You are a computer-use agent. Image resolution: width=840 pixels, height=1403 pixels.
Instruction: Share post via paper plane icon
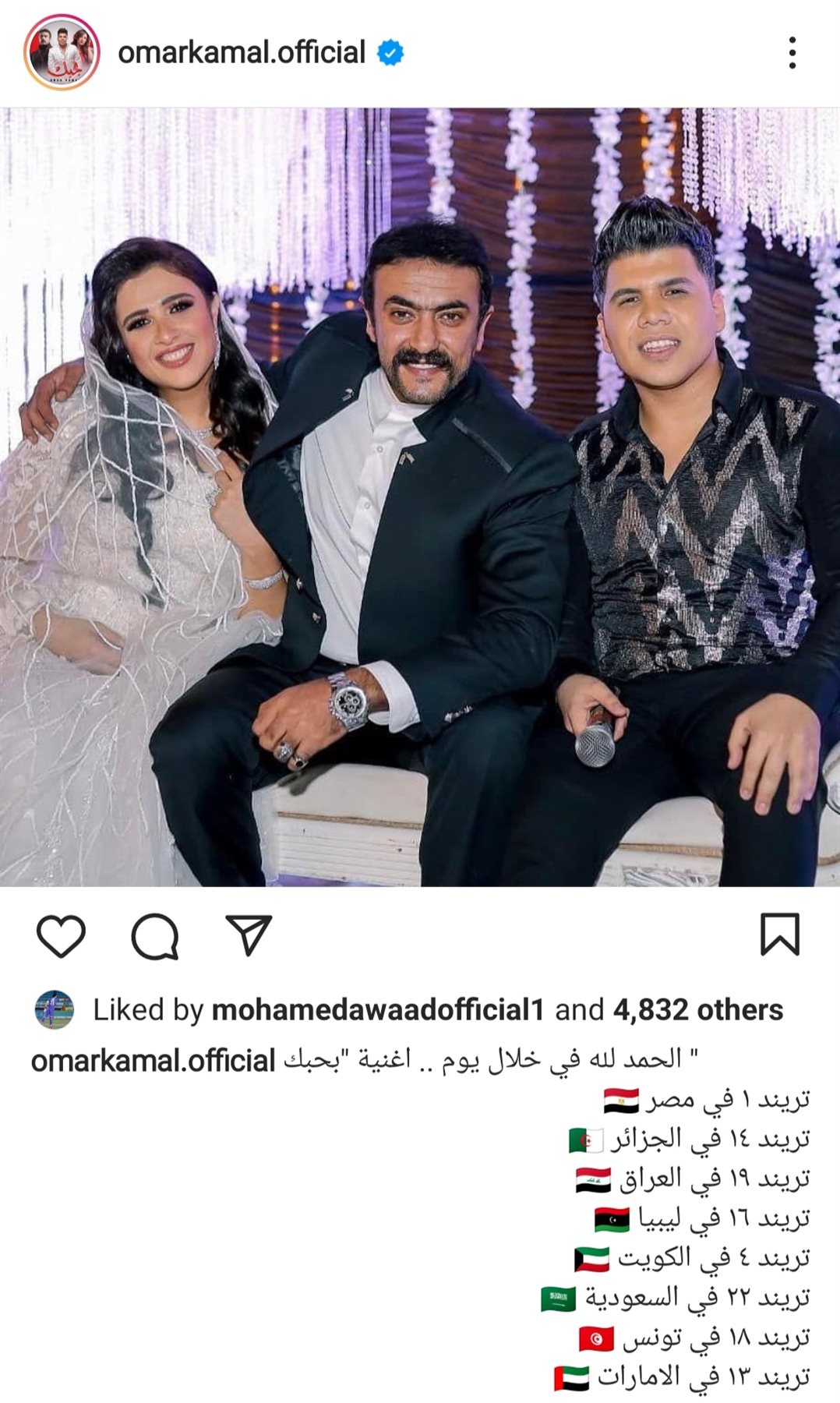point(249,935)
